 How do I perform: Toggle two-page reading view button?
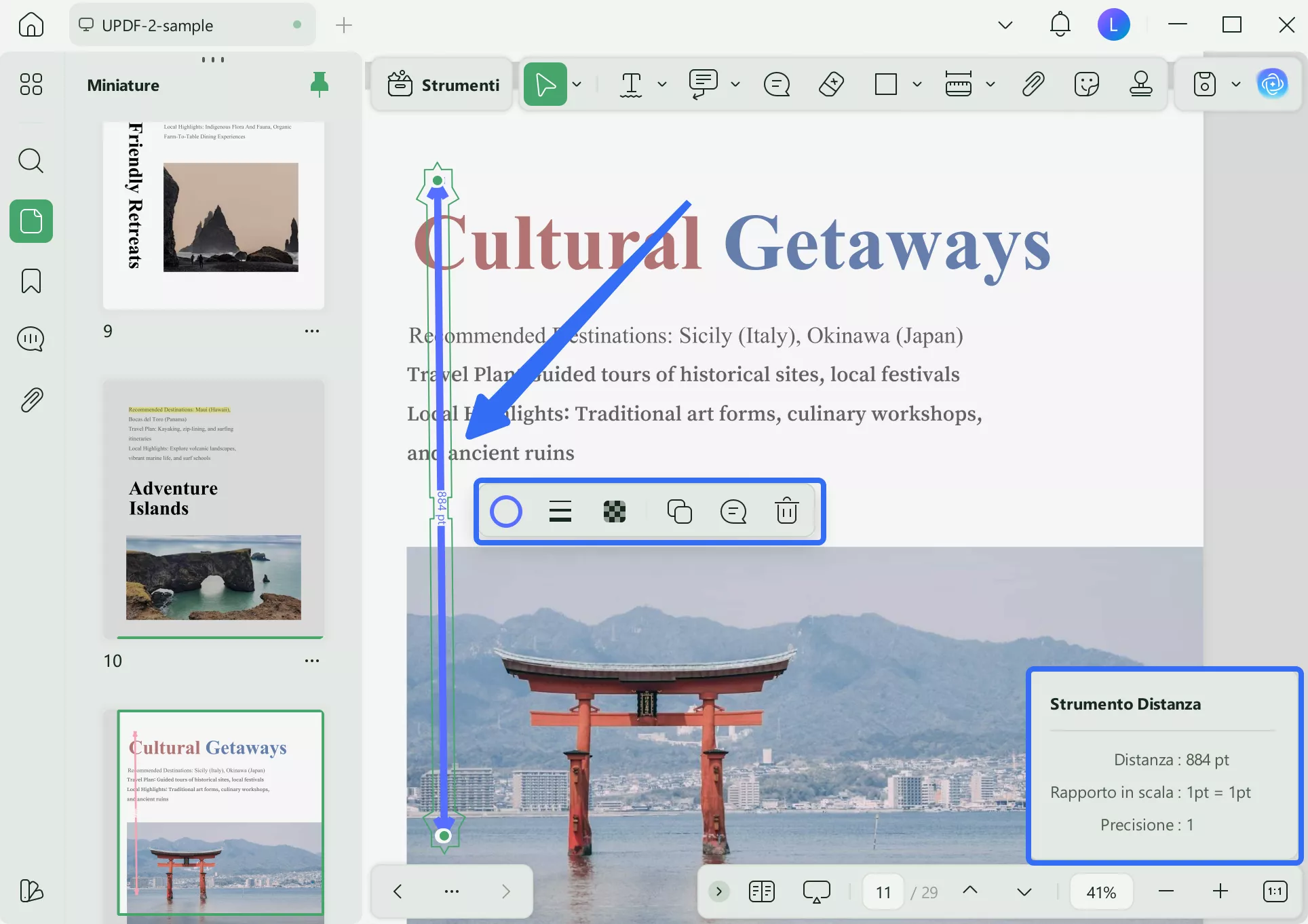(761, 891)
